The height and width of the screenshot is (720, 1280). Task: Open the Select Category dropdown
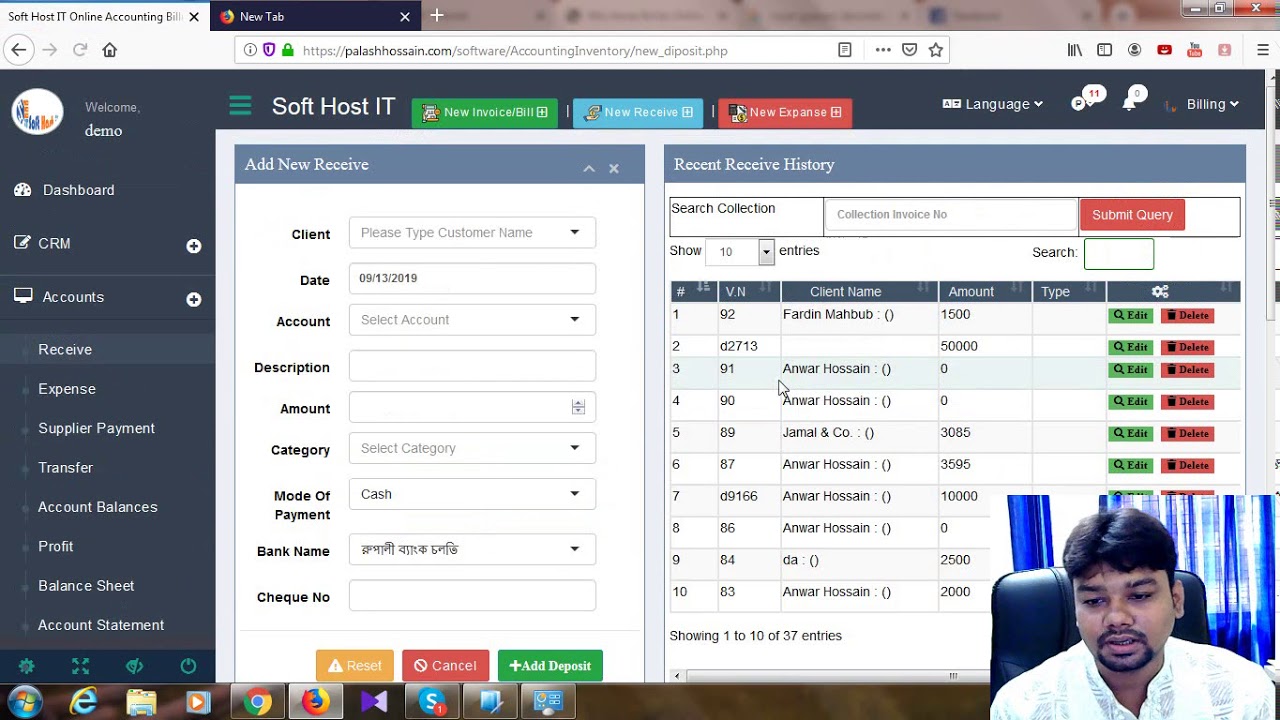tap(472, 448)
